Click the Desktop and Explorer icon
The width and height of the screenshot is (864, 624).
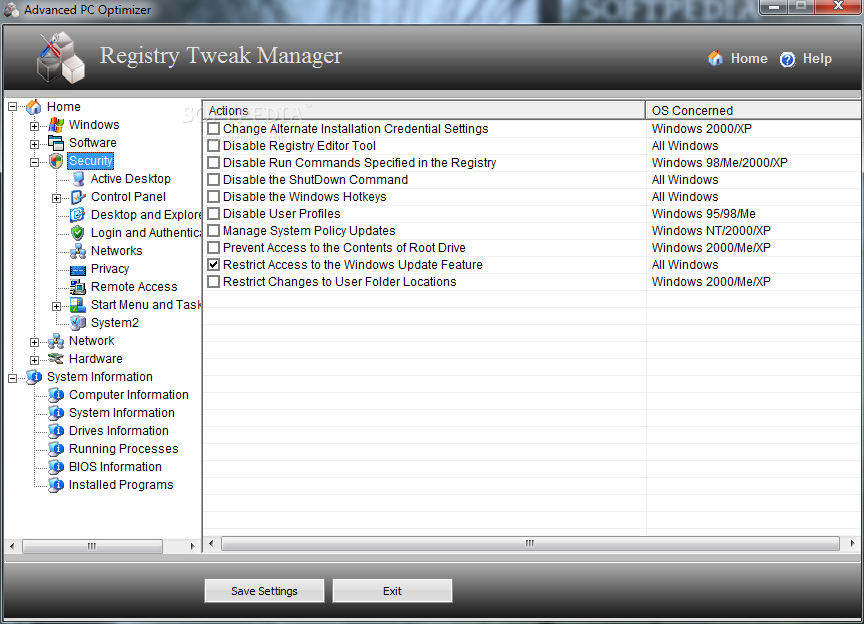[x=78, y=215]
